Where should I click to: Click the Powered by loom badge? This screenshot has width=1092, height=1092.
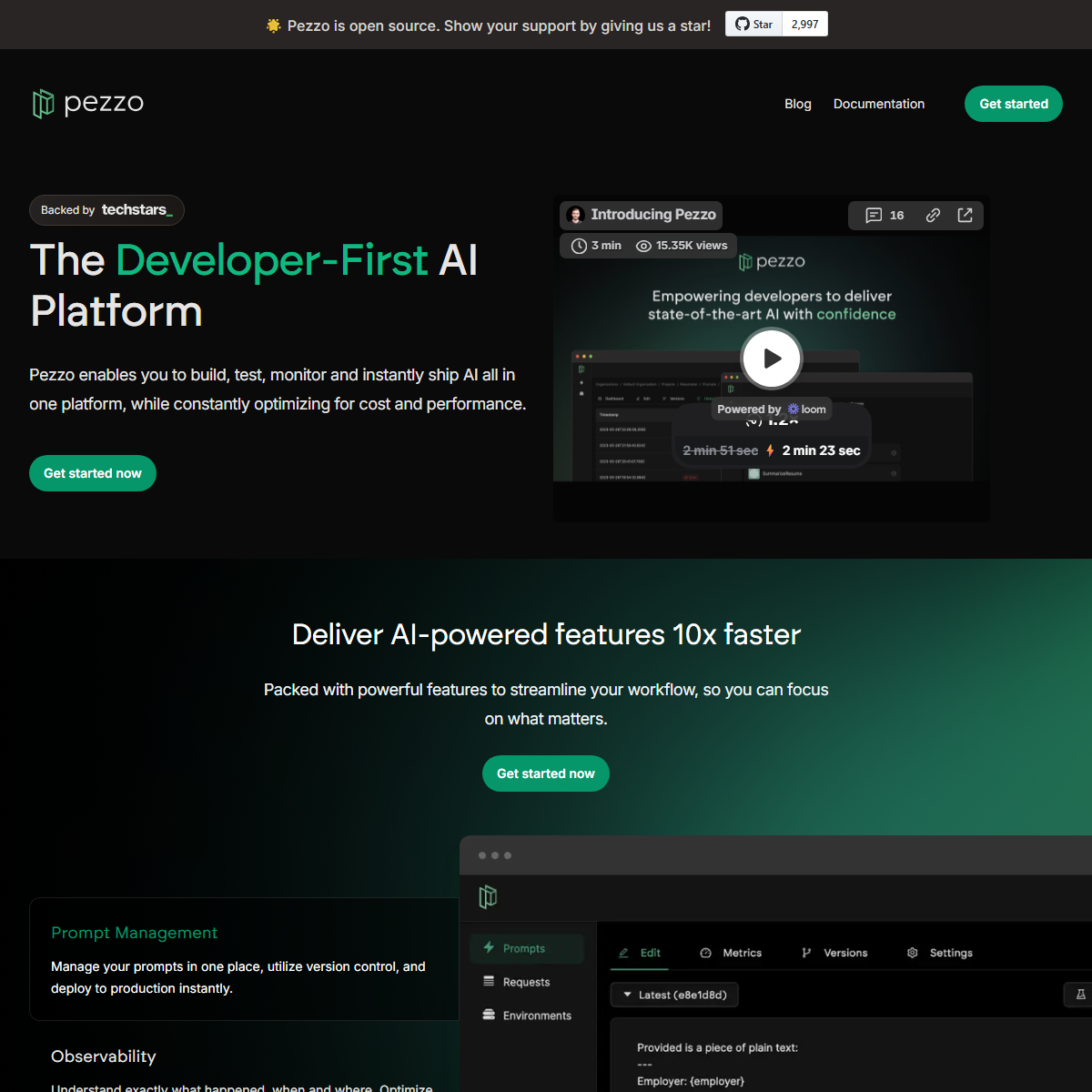tap(772, 409)
